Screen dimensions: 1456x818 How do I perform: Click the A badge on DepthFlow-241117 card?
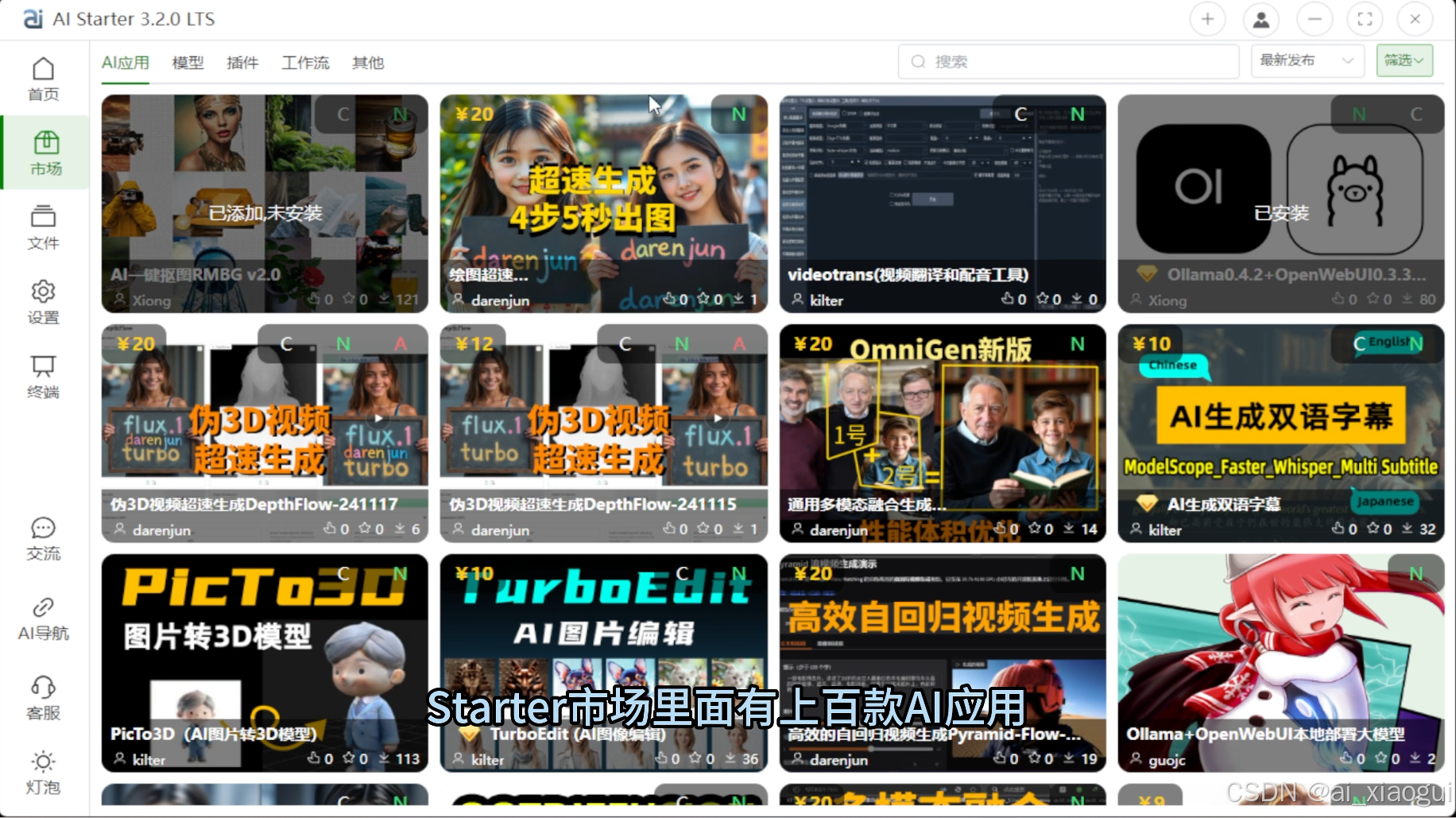[x=401, y=343]
